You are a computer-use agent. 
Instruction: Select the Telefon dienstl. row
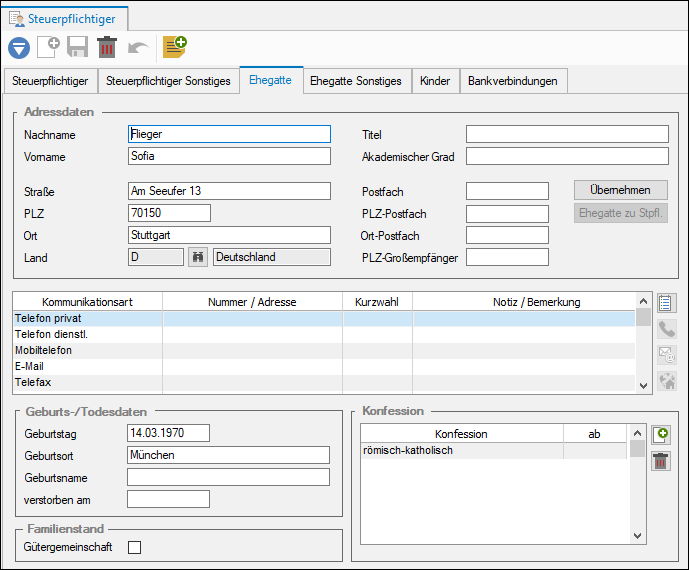pos(324,334)
